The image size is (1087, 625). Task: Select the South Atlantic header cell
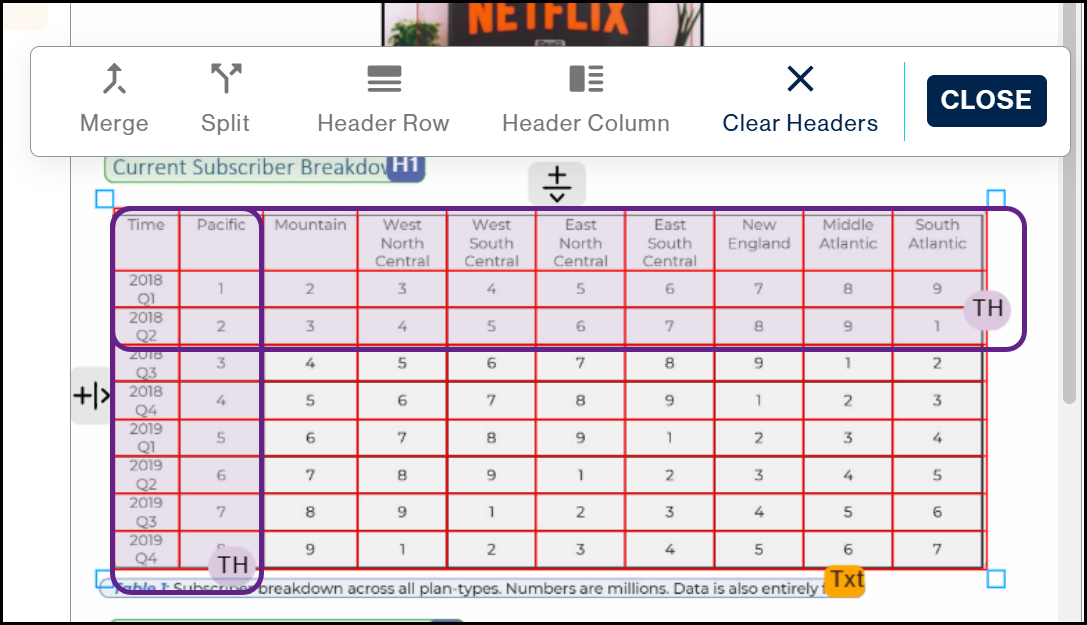click(937, 240)
